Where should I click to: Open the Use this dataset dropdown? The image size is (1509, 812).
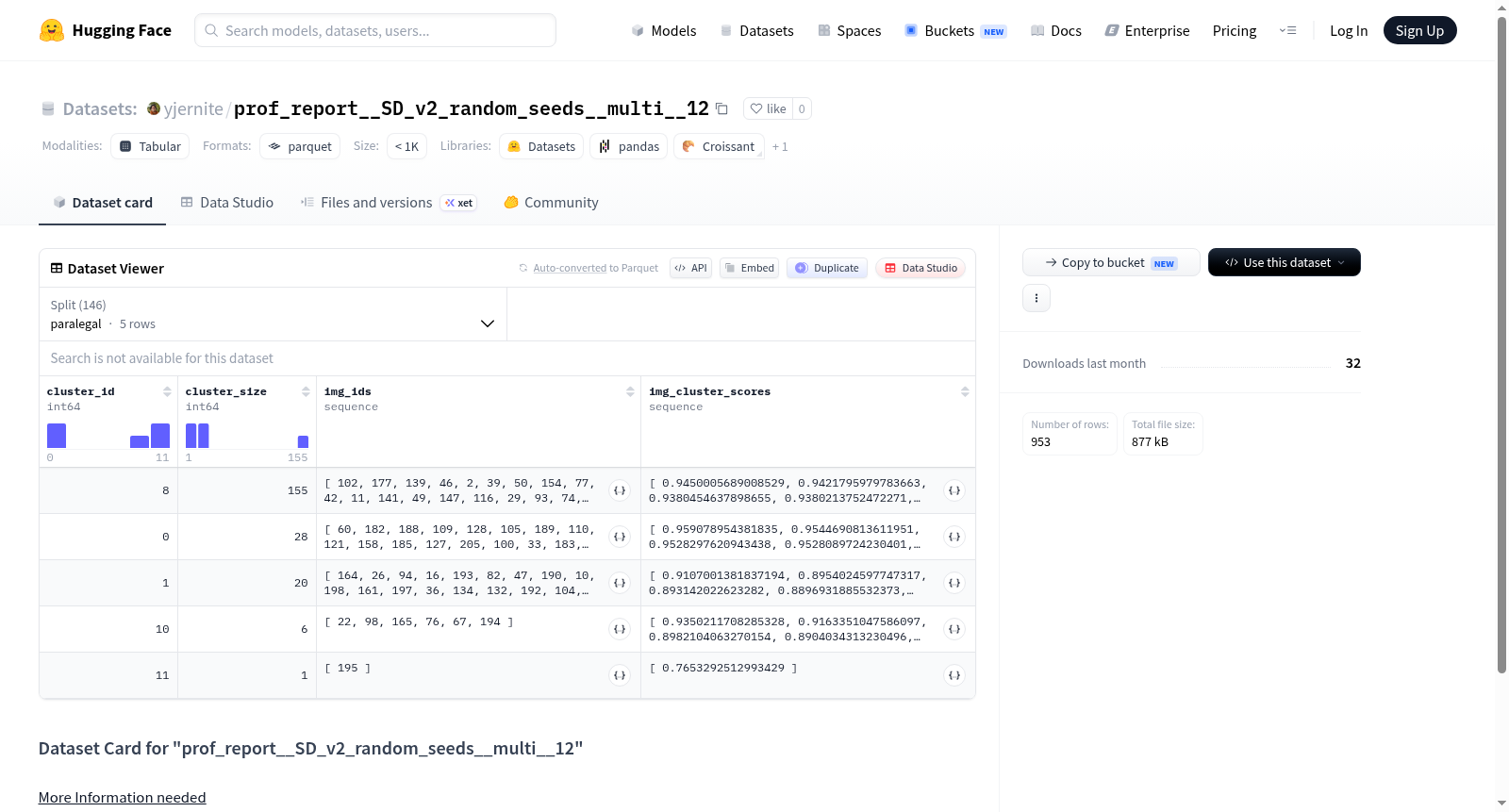[x=1285, y=262]
